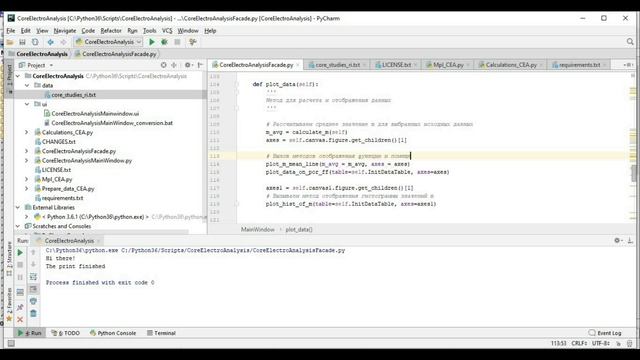This screenshot has width=640, height=360.
Task: Click the Synchronize toolbar icon
Action: click(35, 42)
